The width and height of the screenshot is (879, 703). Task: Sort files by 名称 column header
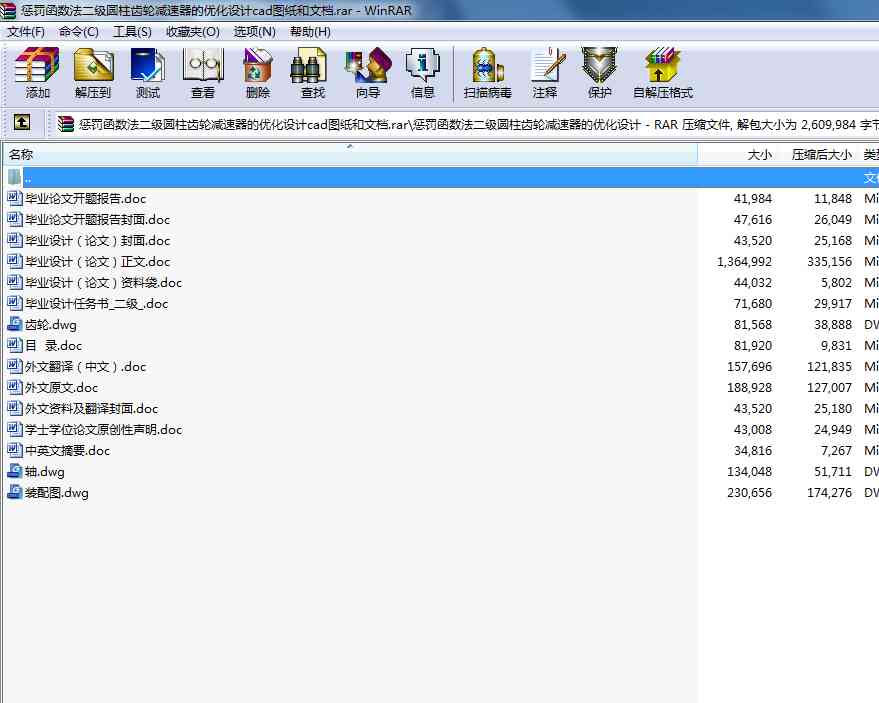point(22,155)
